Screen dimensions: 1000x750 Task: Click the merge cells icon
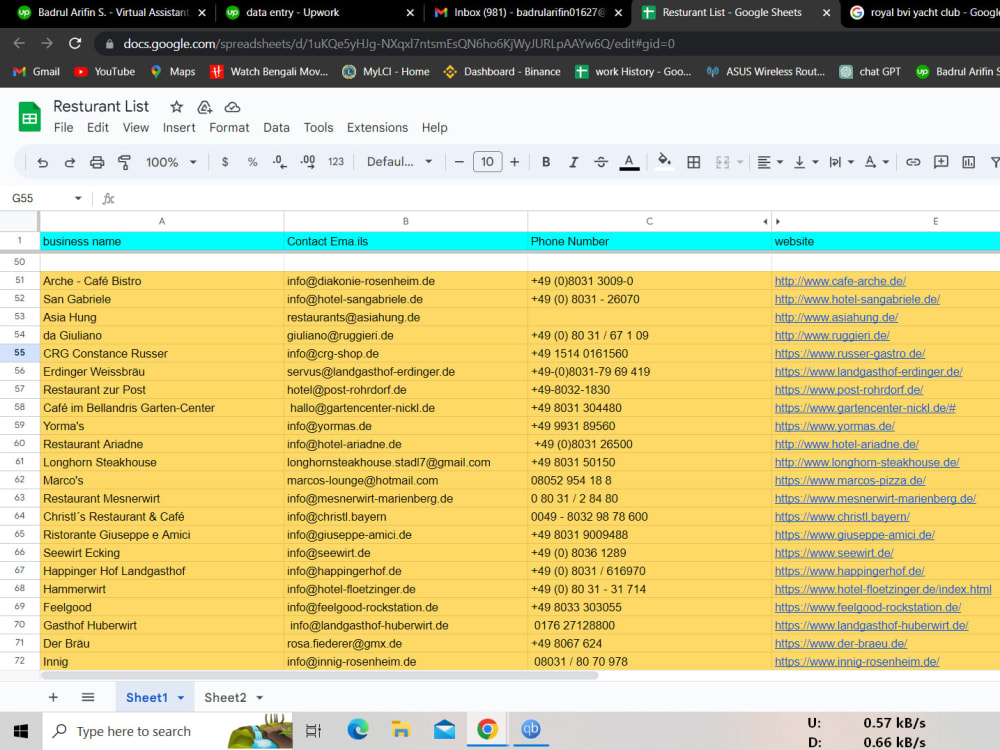coord(723,162)
